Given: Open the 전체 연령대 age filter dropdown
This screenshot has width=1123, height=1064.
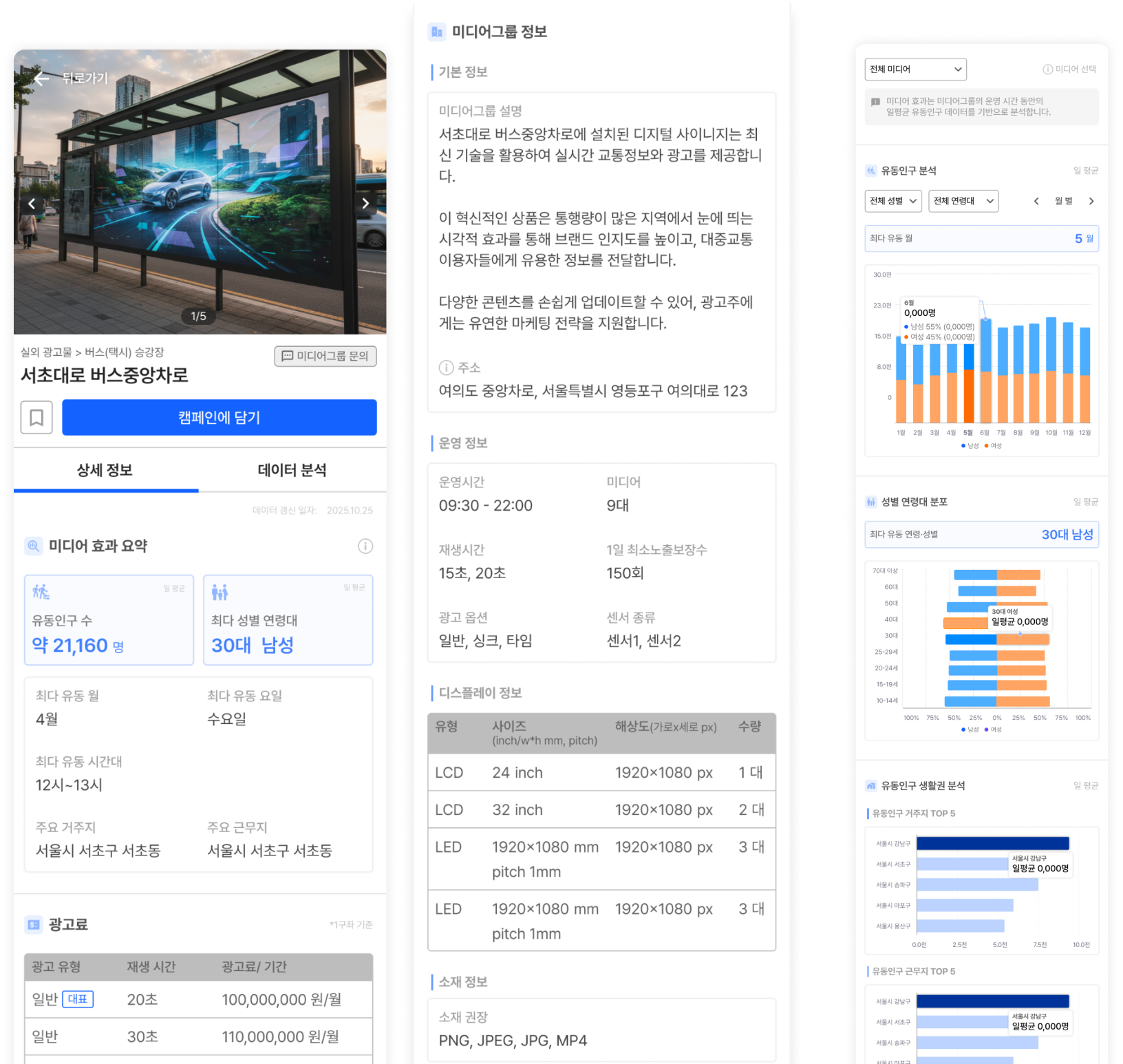Looking at the screenshot, I should [963, 201].
